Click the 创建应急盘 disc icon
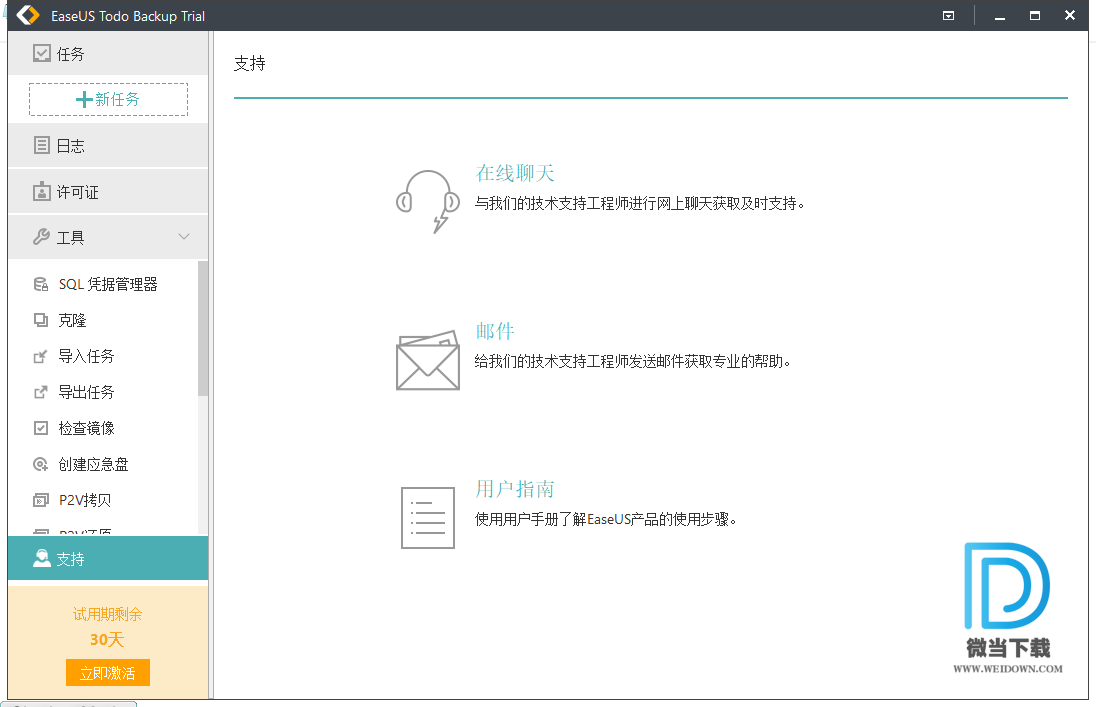This screenshot has width=1096, height=707. [x=41, y=464]
